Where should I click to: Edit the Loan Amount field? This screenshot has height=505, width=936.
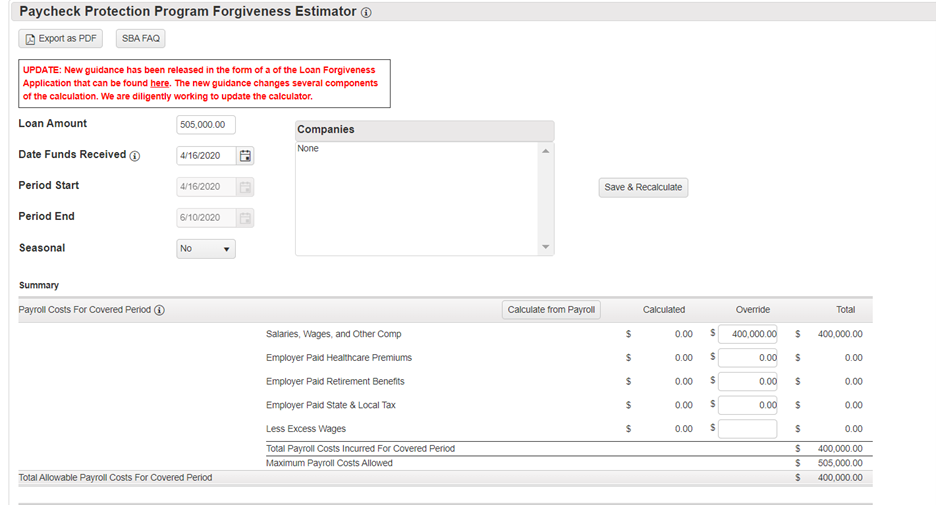coord(206,125)
